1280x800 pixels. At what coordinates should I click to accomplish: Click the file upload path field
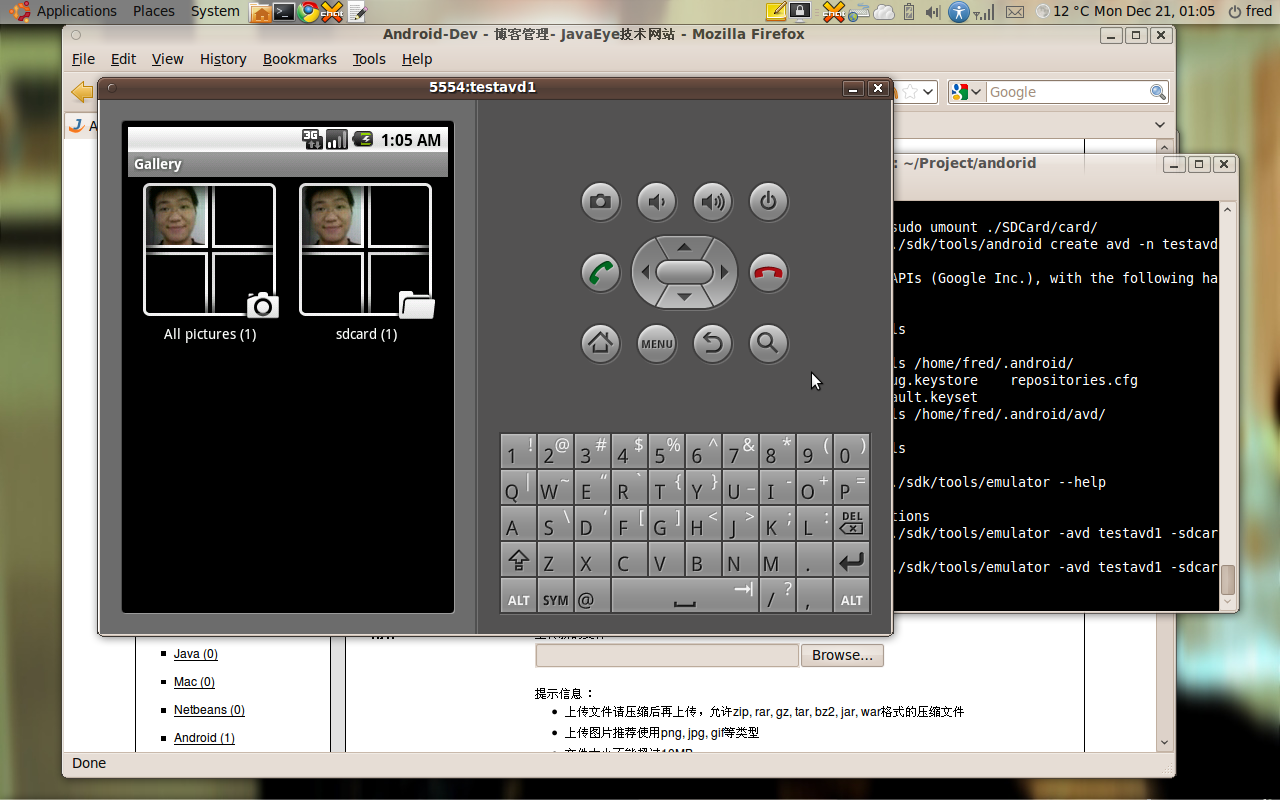(667, 655)
